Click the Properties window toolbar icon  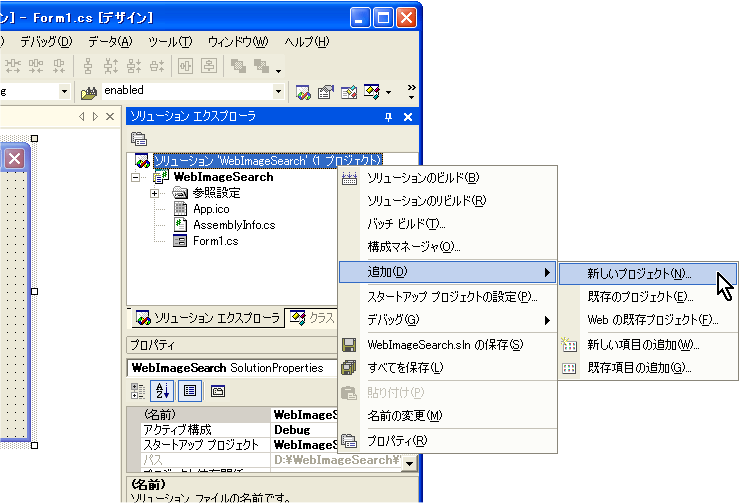(x=326, y=92)
